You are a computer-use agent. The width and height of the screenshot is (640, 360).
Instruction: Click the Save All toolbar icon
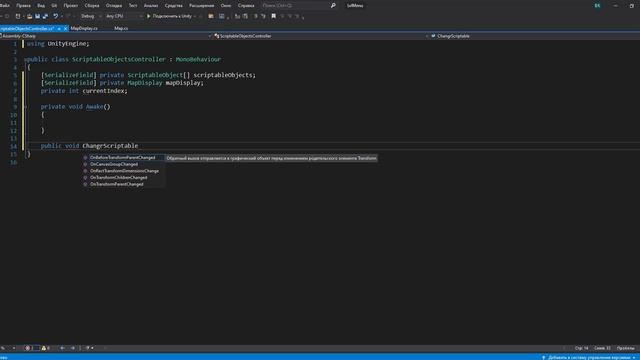45,16
